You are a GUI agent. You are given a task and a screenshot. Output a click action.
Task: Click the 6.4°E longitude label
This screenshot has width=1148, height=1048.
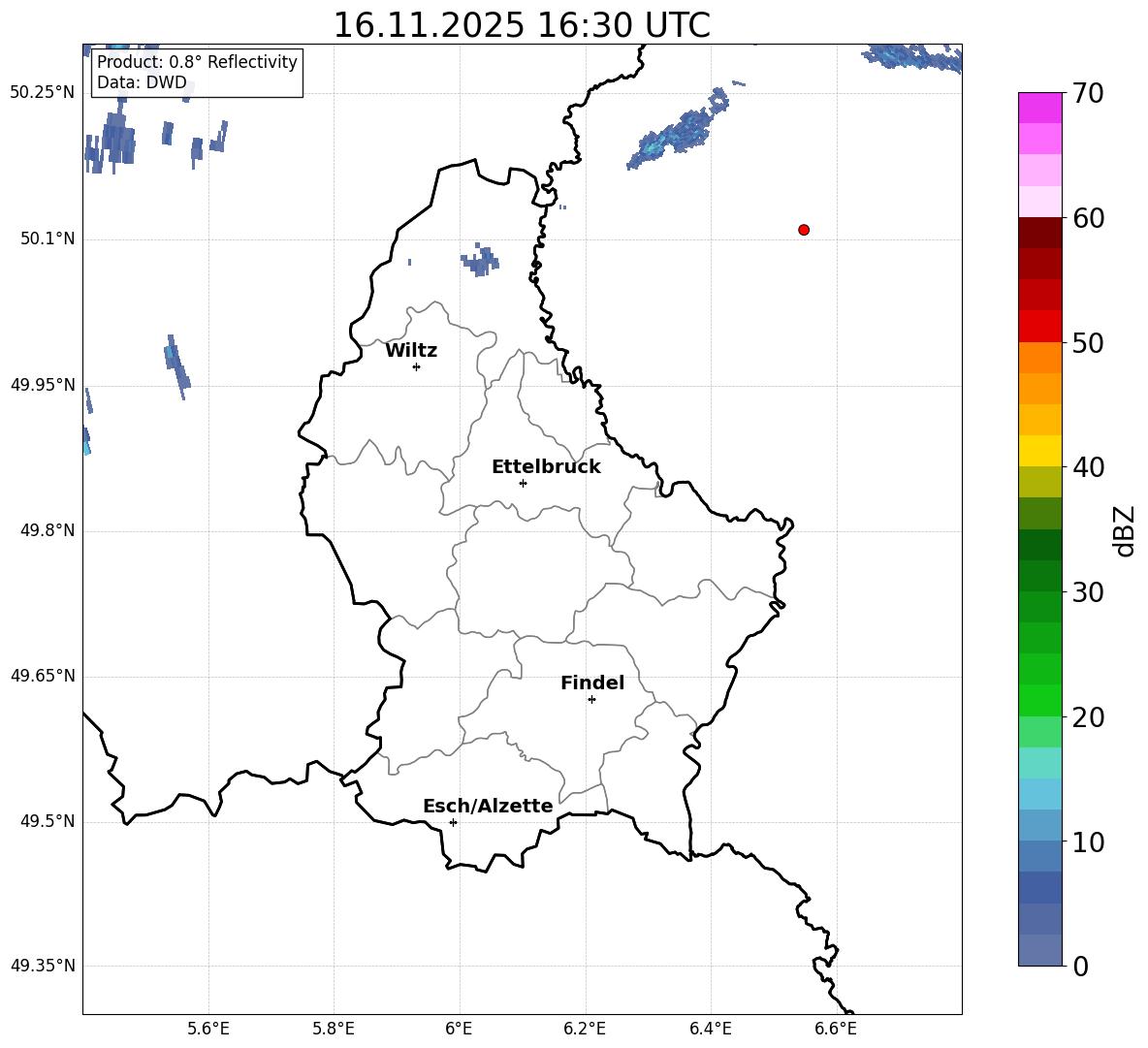(710, 1029)
